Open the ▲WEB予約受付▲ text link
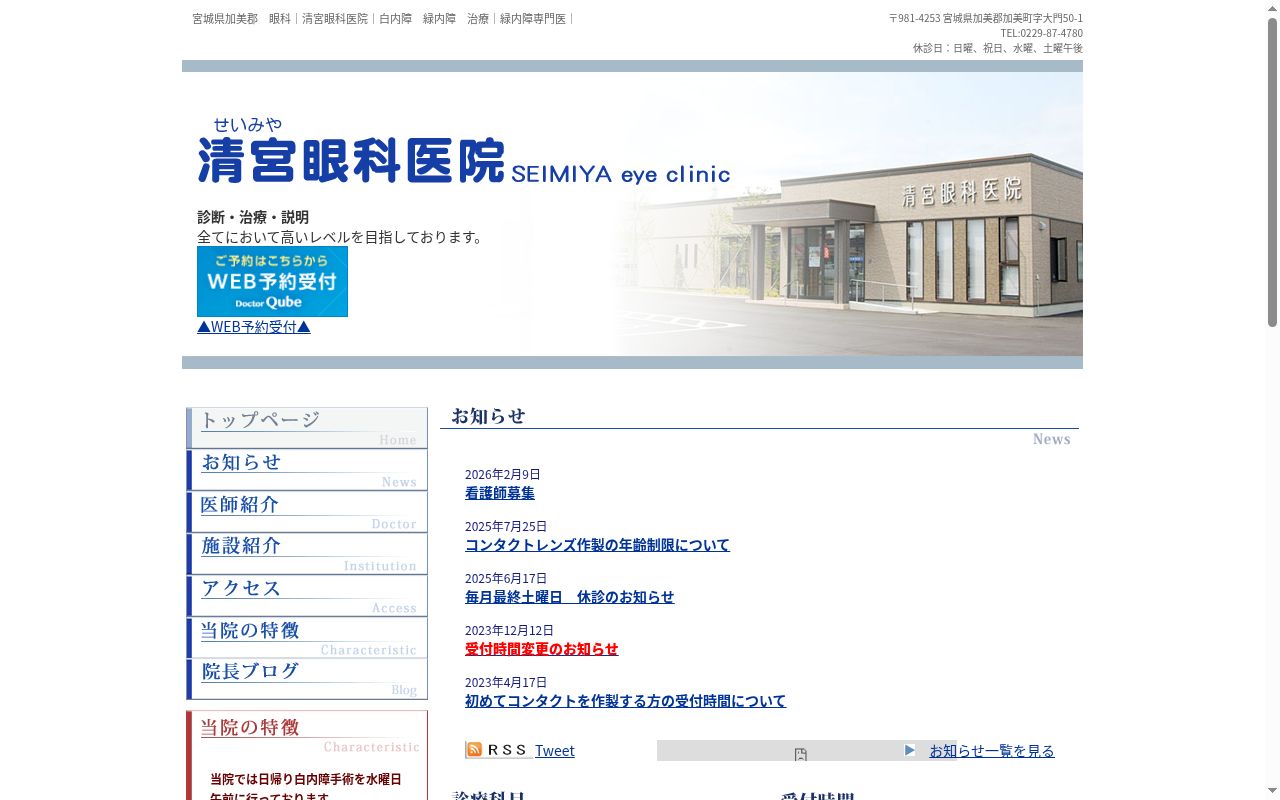Viewport: 1280px width, 800px height. pos(254,327)
